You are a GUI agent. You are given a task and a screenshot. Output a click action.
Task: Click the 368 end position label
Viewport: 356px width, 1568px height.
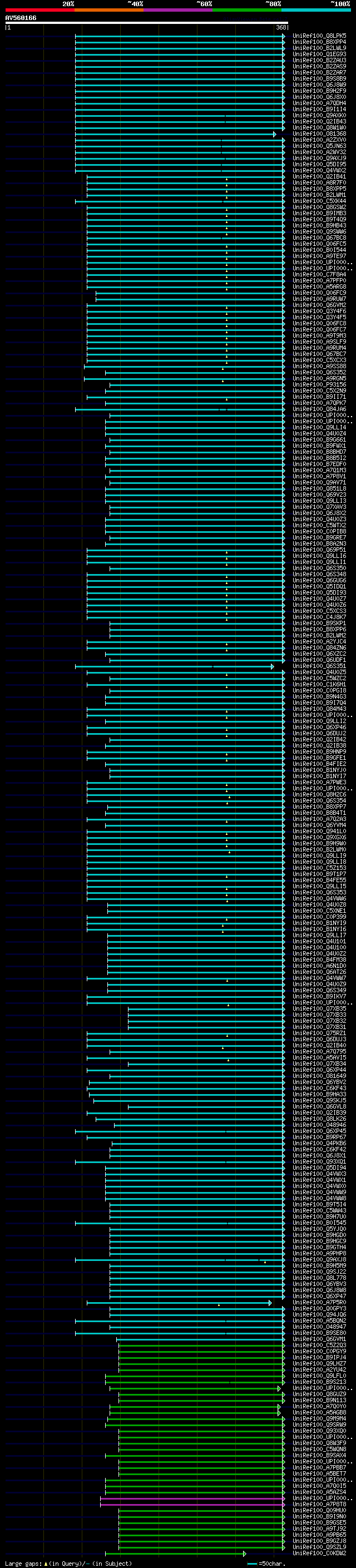[x=281, y=27]
